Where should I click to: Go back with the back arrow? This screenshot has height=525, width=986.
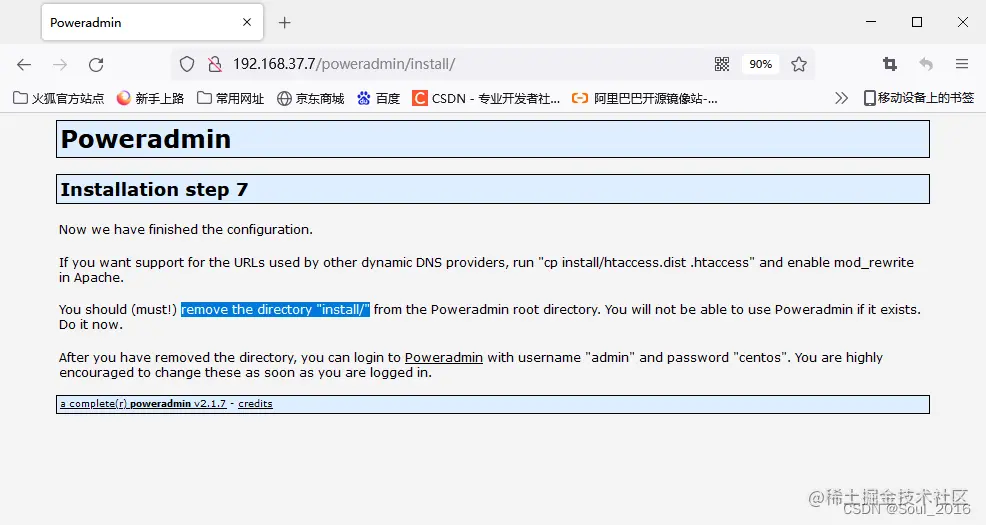24,64
